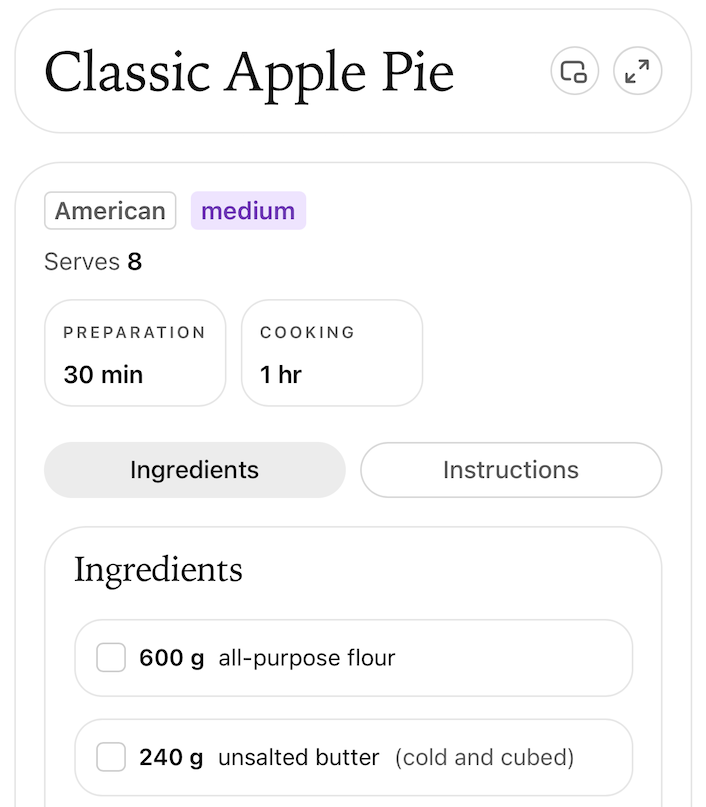This screenshot has width=706, height=807.
Task: Expand recipe to fullscreen
Action: [x=637, y=72]
